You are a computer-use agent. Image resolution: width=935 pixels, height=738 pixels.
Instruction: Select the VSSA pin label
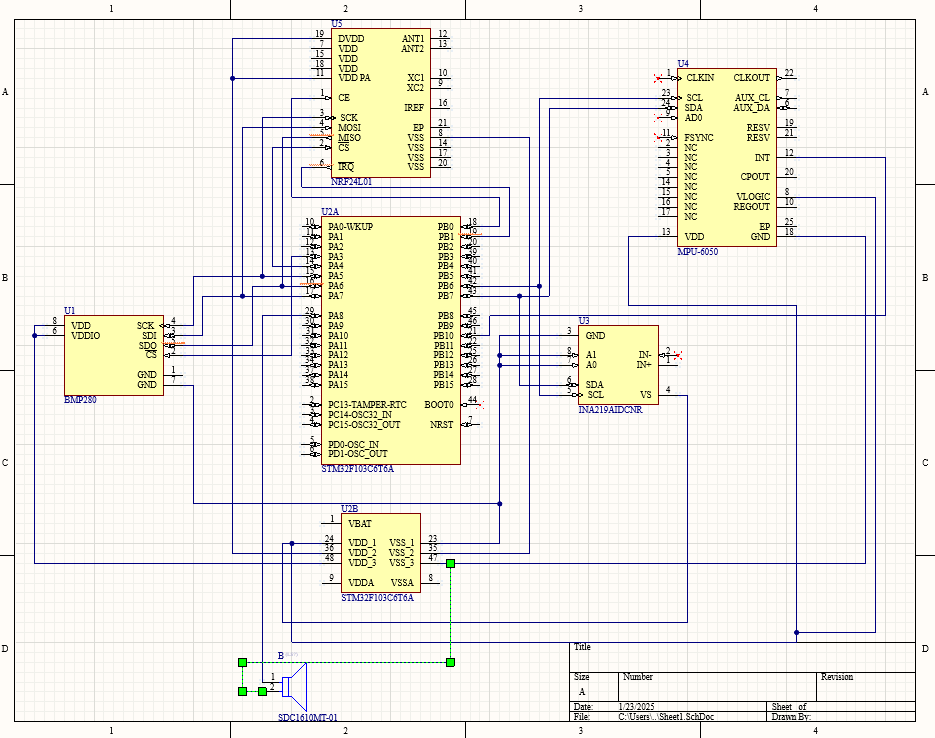pyautogui.click(x=402, y=583)
